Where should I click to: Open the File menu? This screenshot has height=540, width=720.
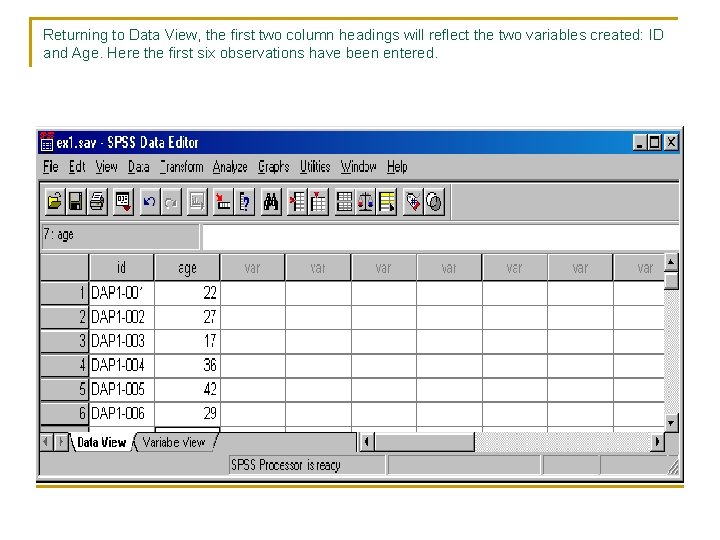click(x=51, y=167)
